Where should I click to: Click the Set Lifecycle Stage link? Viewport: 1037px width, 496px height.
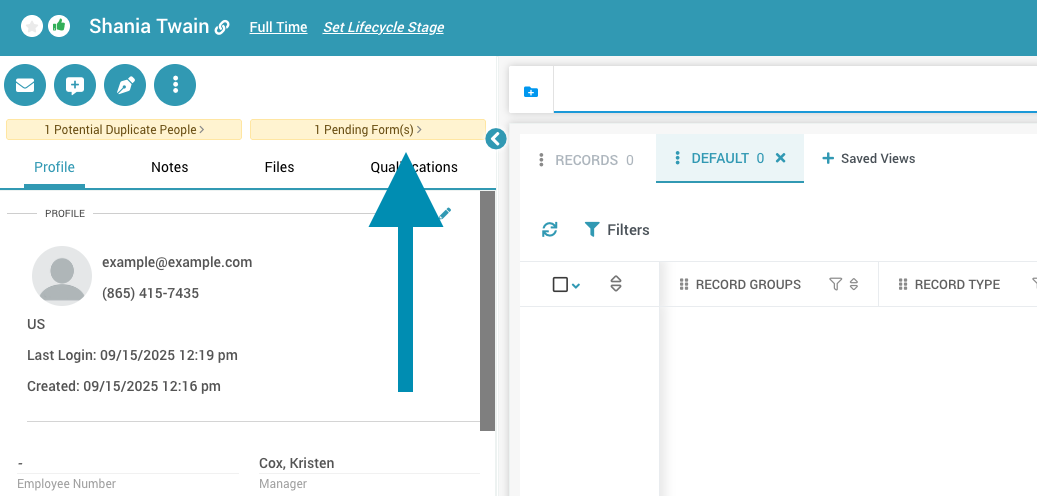pyautogui.click(x=383, y=27)
